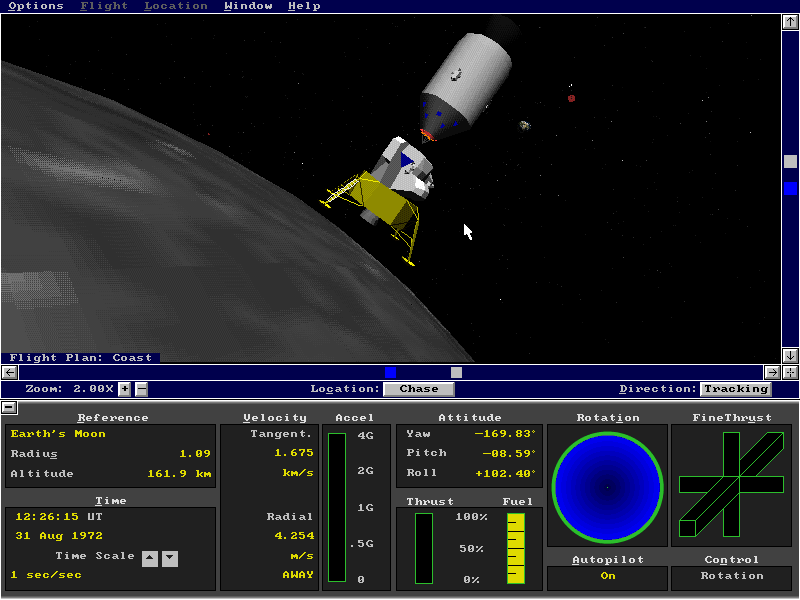Toggle the Autopilot On setting
The width and height of the screenshot is (800, 600).
click(606, 578)
